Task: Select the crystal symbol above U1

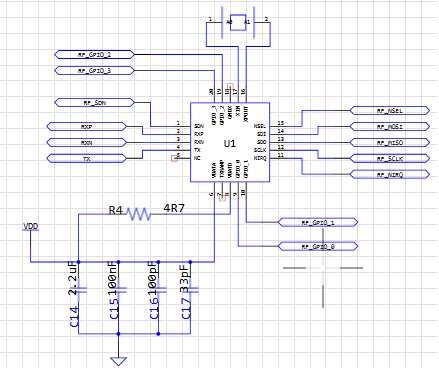Action: [x=238, y=22]
